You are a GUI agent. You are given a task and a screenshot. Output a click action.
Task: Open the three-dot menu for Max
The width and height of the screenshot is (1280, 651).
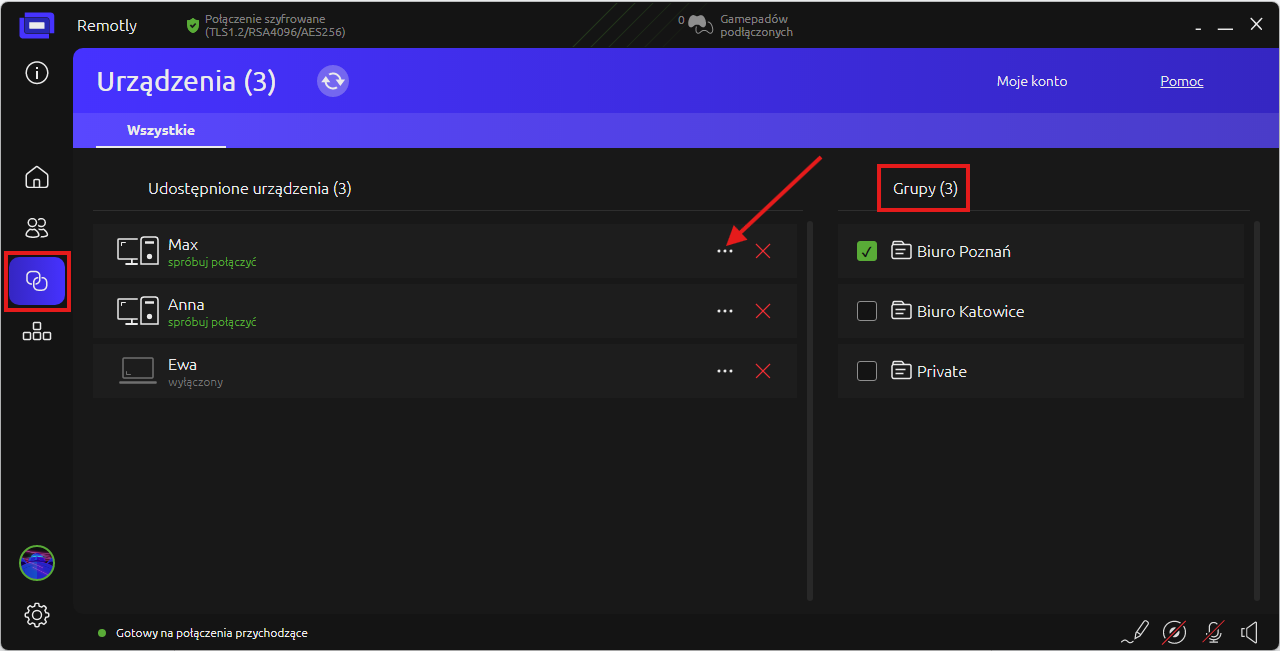pos(725,251)
